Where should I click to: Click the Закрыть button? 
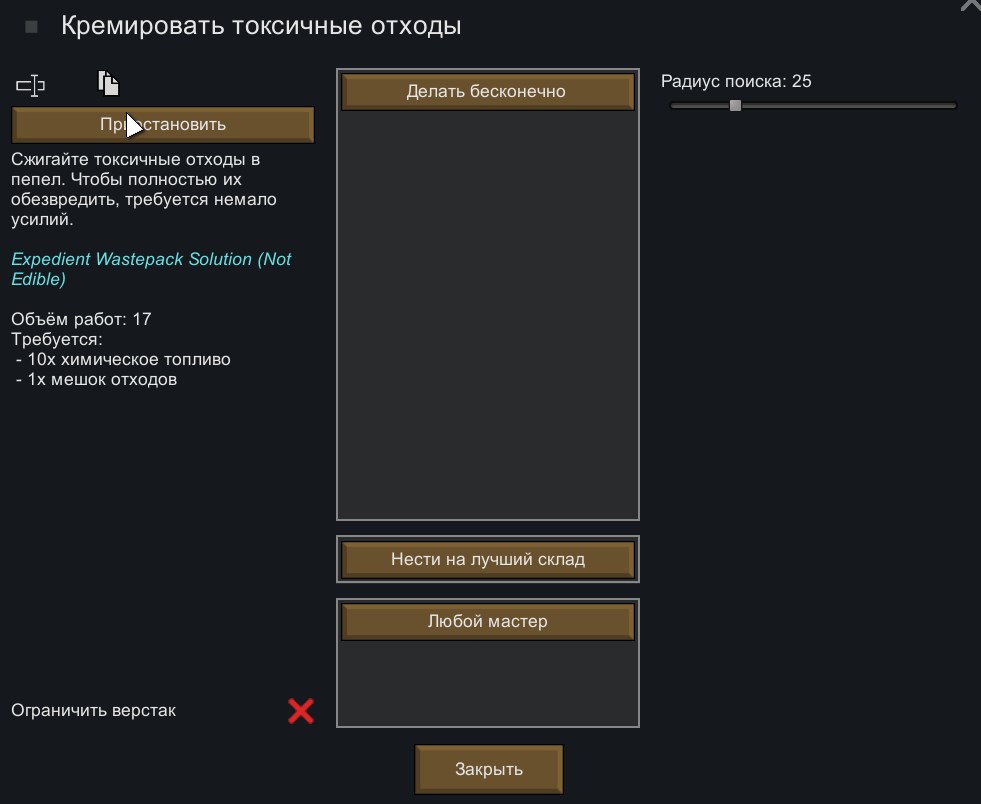point(489,769)
